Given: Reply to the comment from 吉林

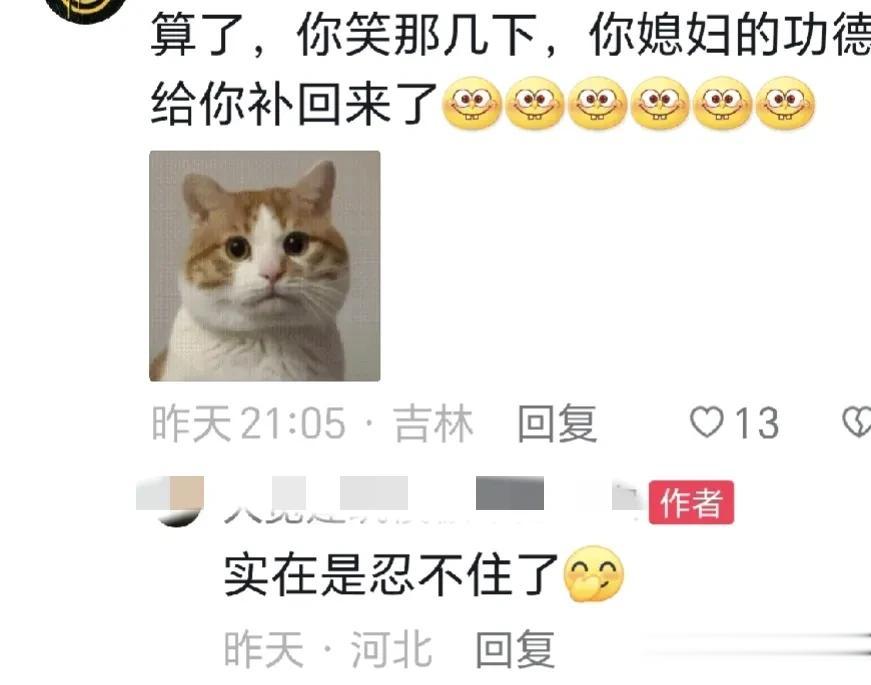Looking at the screenshot, I should (x=557, y=423).
